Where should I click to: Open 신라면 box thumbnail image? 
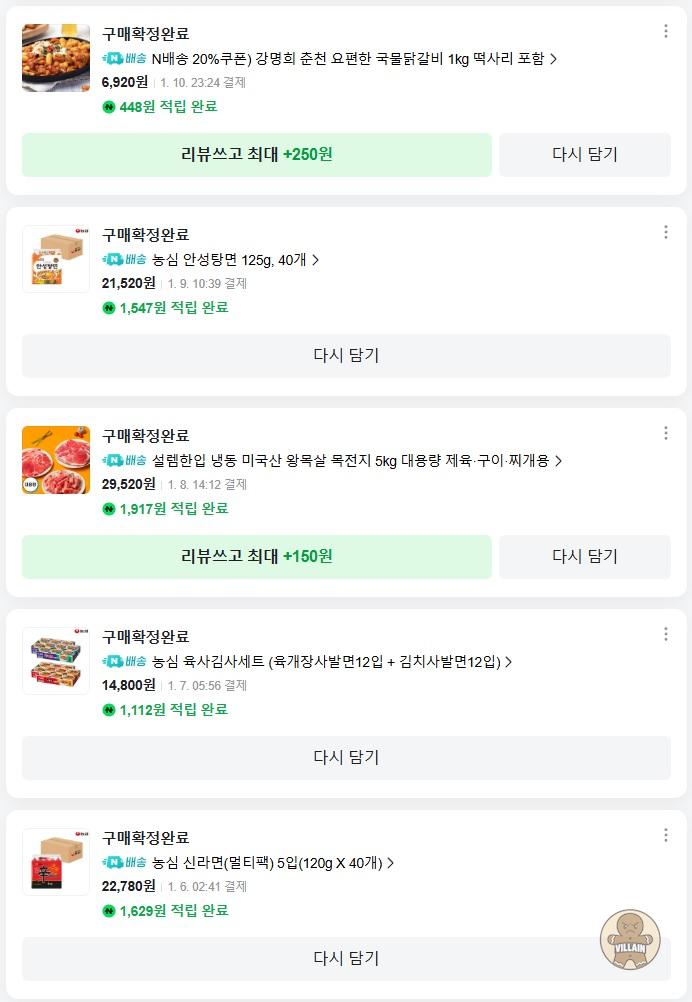pos(56,862)
